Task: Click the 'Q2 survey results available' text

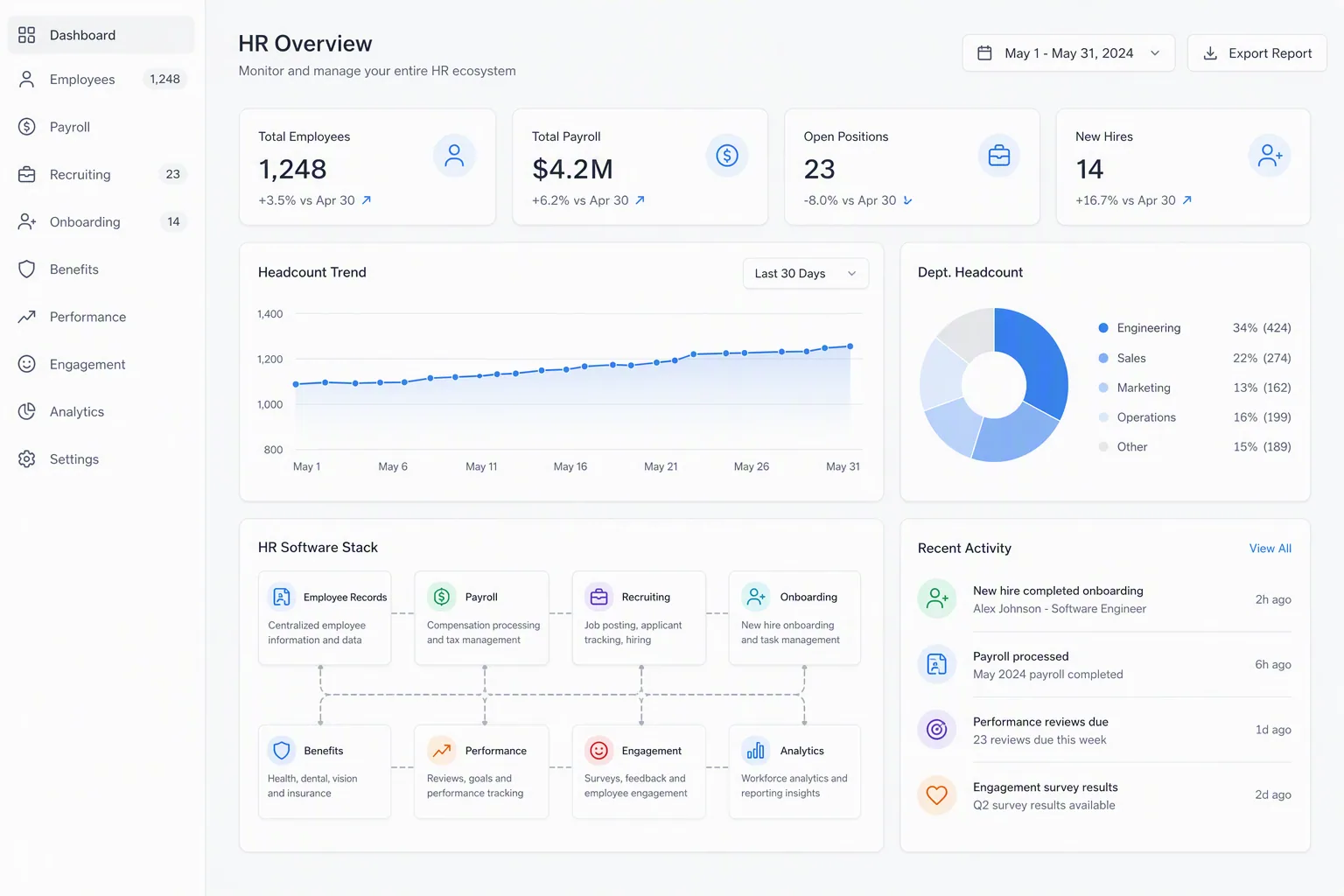Action: 1044,805
